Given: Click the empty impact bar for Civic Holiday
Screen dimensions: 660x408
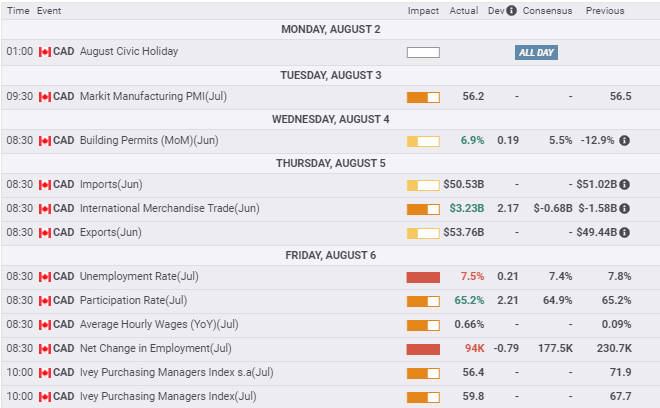Looking at the screenshot, I should point(423,52).
